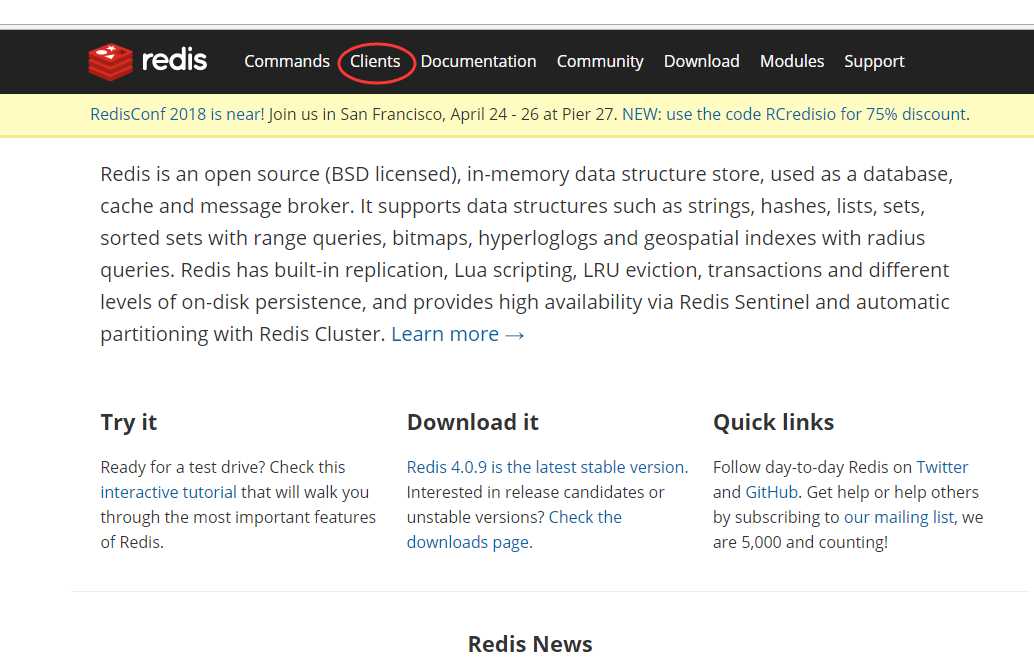Open the Clients page in navbar
Image resolution: width=1034 pixels, height=672 pixels.
coord(375,61)
